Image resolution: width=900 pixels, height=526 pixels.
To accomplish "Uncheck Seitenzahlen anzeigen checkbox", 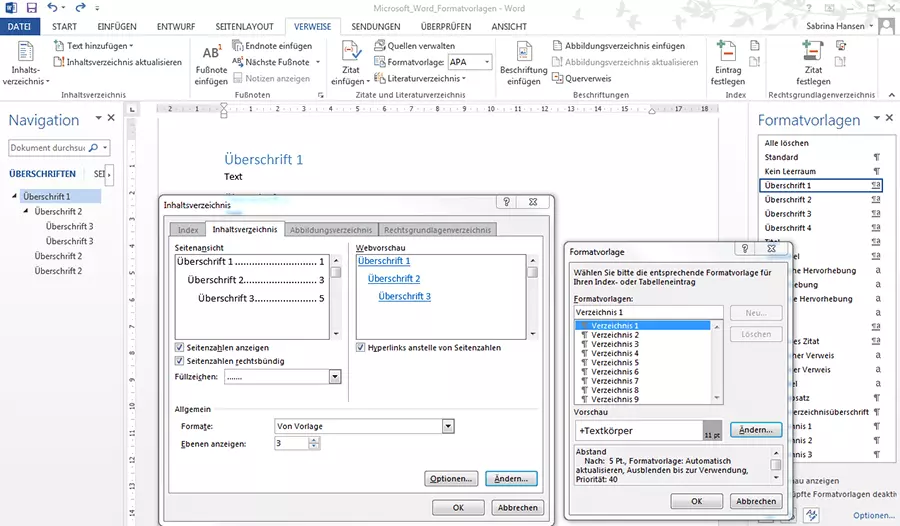I will tap(180, 347).
